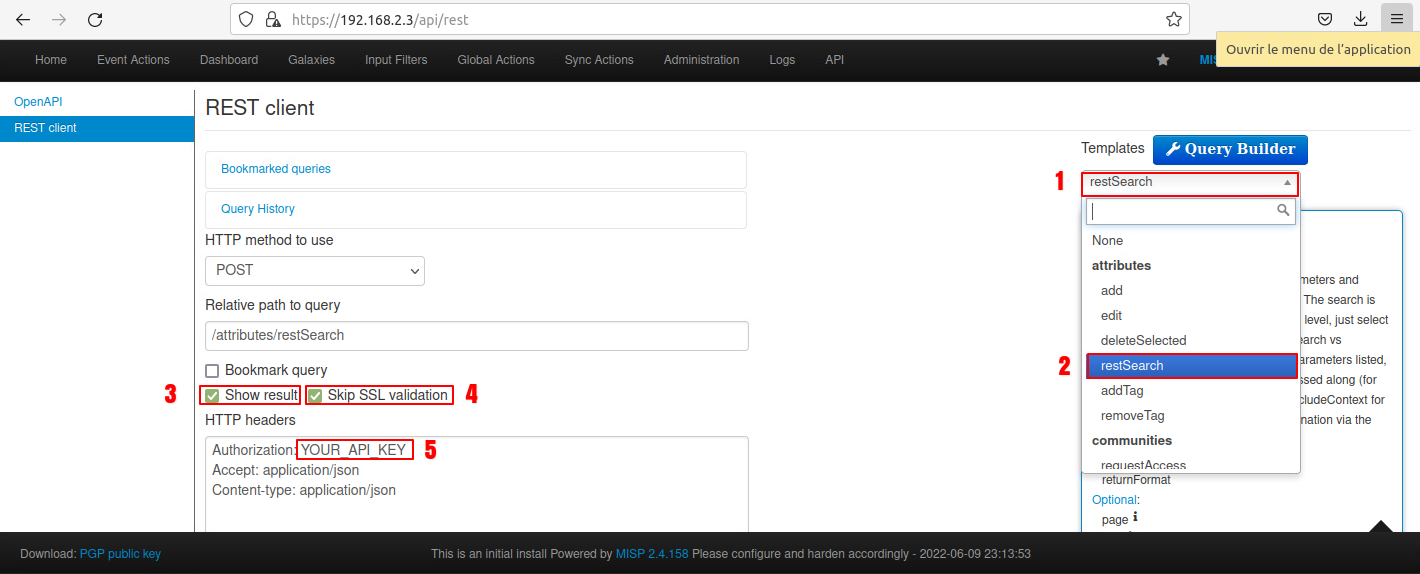Viewport: 1420px width, 574px height.
Task: Toggle the Skip SSL validation checkbox
Action: [315, 396]
